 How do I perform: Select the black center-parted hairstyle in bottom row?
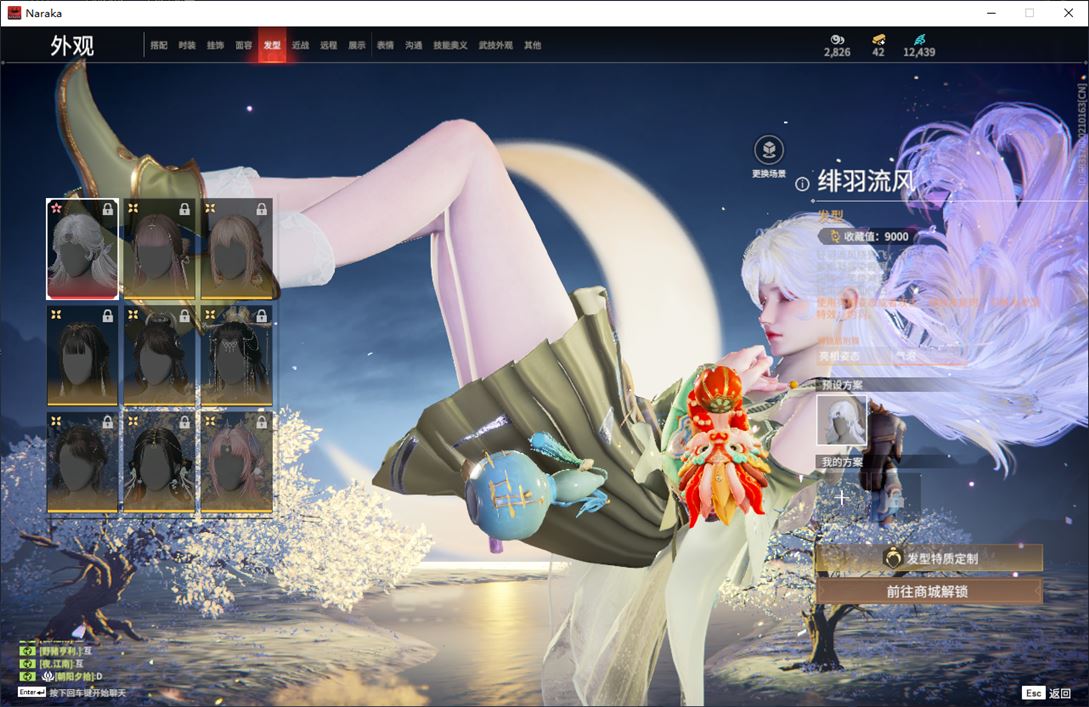[159, 463]
